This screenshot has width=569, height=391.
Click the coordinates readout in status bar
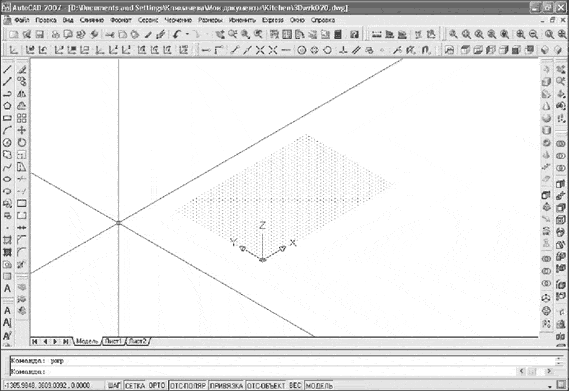pyautogui.click(x=47, y=385)
